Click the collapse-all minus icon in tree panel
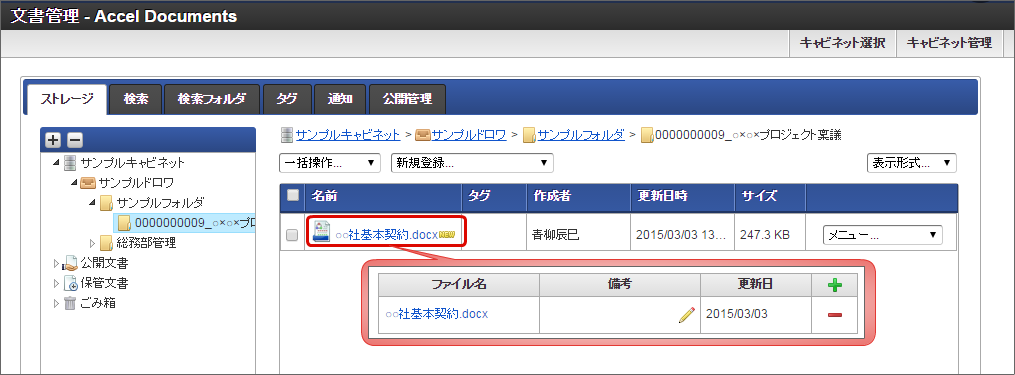Screen dimensions: 1015x375 (75, 140)
